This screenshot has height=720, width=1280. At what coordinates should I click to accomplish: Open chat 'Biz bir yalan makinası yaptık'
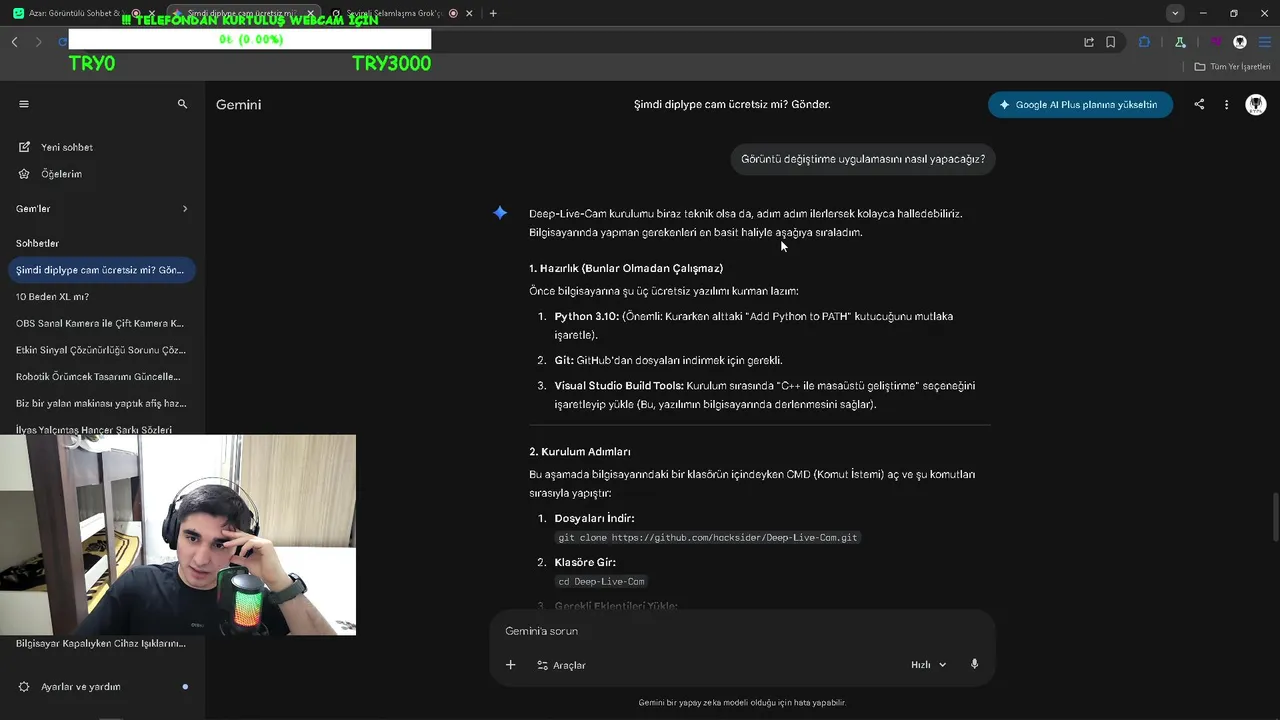pos(100,404)
